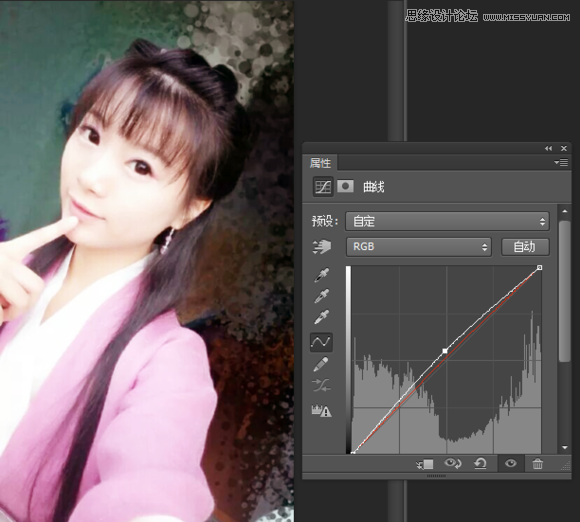Screen dimensions: 580x522
Task: Close the Properties panel
Action: [564, 148]
